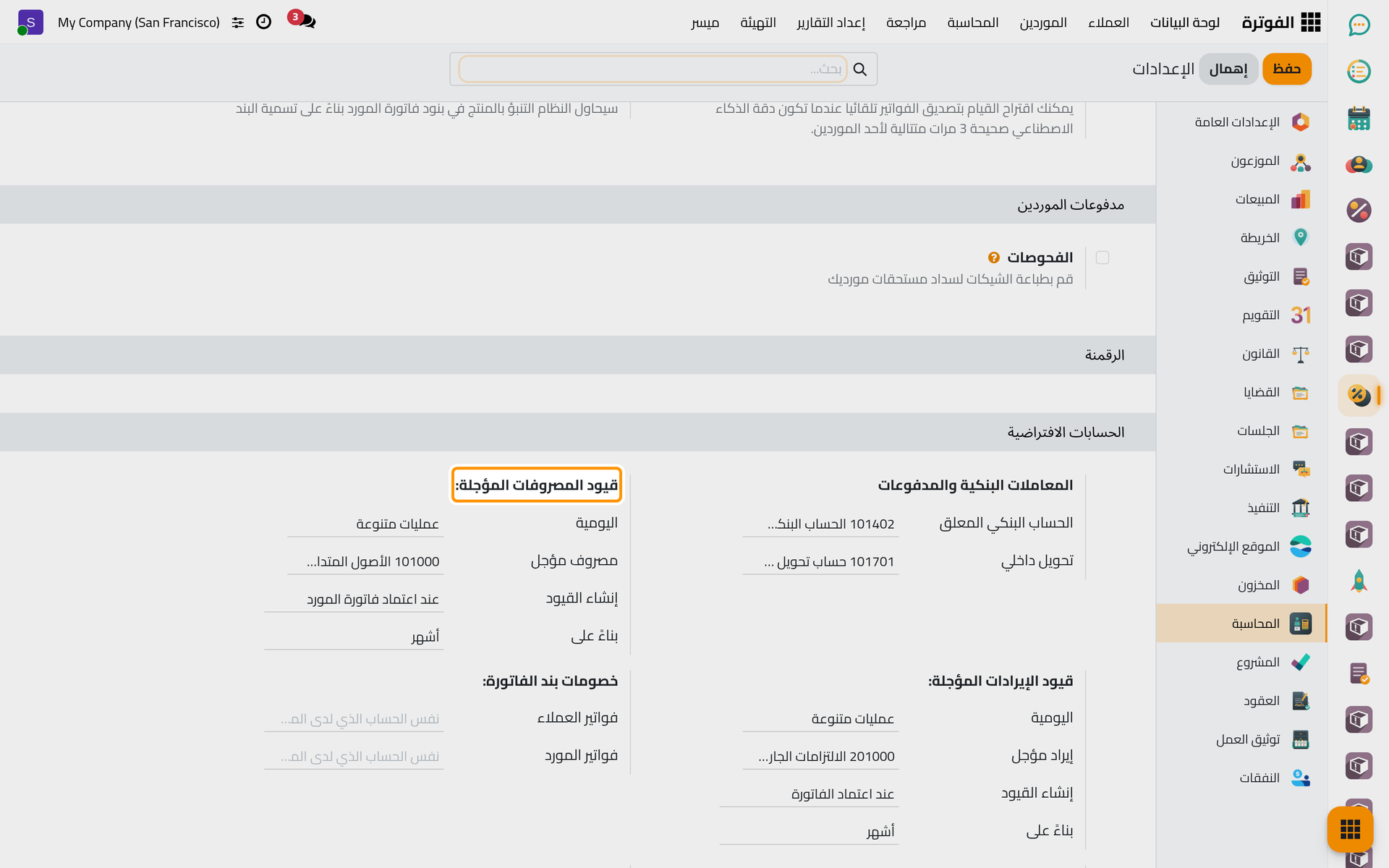1389x868 pixels.
Task: Focus the بحث search input field
Action: [x=653, y=69]
